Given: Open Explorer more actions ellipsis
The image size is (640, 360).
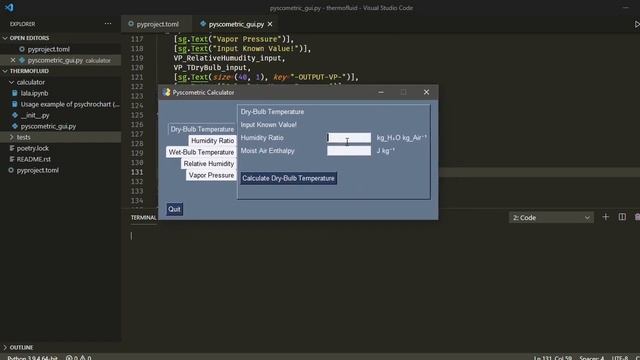Looking at the screenshot, I should point(108,24).
